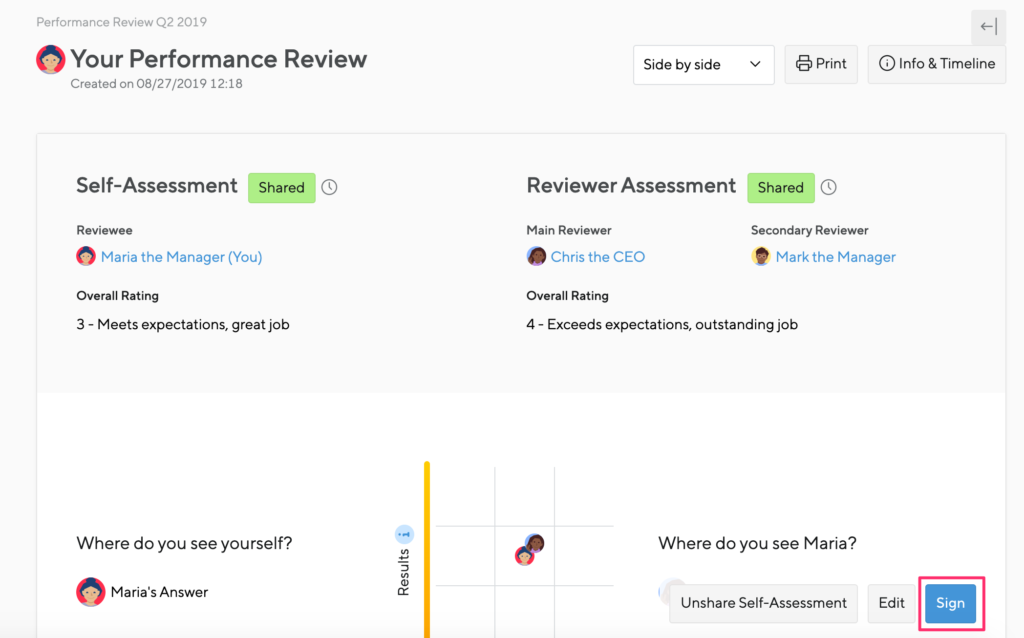Click the pin icon above Results label

[404, 534]
